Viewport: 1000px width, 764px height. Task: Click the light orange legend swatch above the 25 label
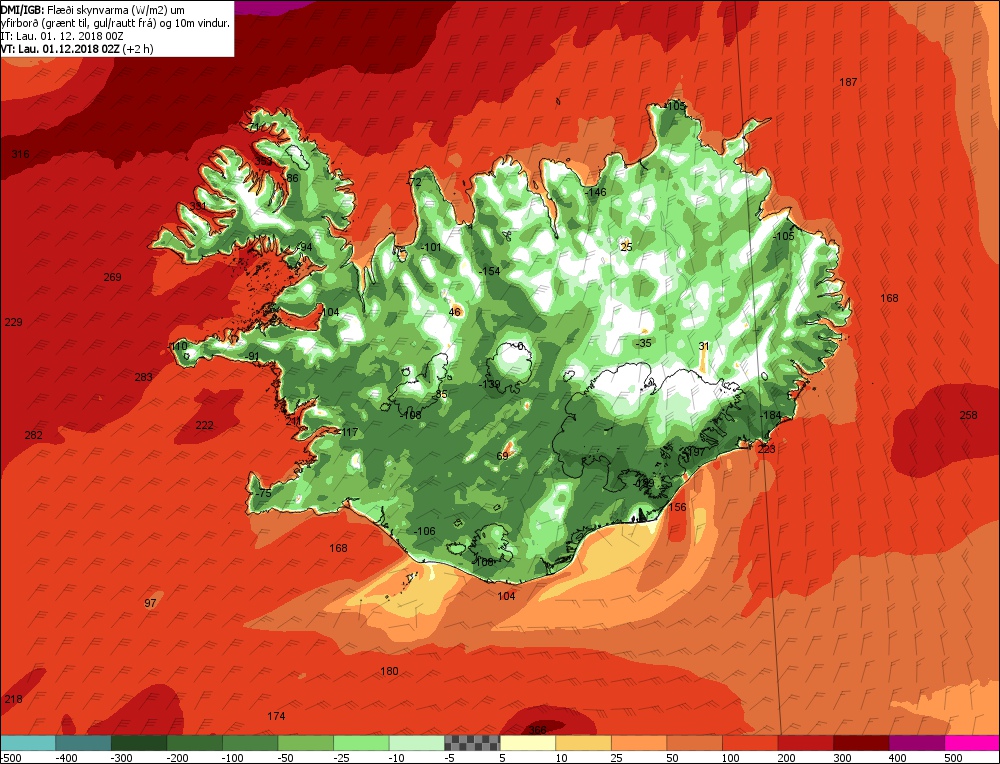pos(638,743)
